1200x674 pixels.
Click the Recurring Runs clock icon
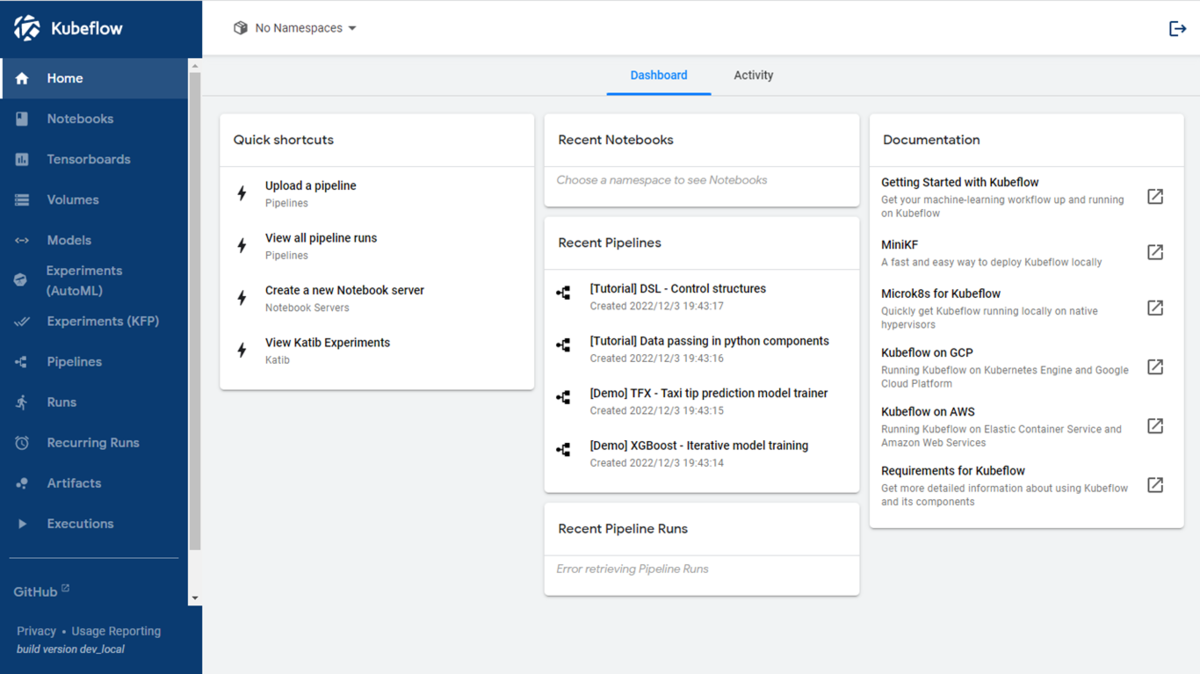point(22,443)
